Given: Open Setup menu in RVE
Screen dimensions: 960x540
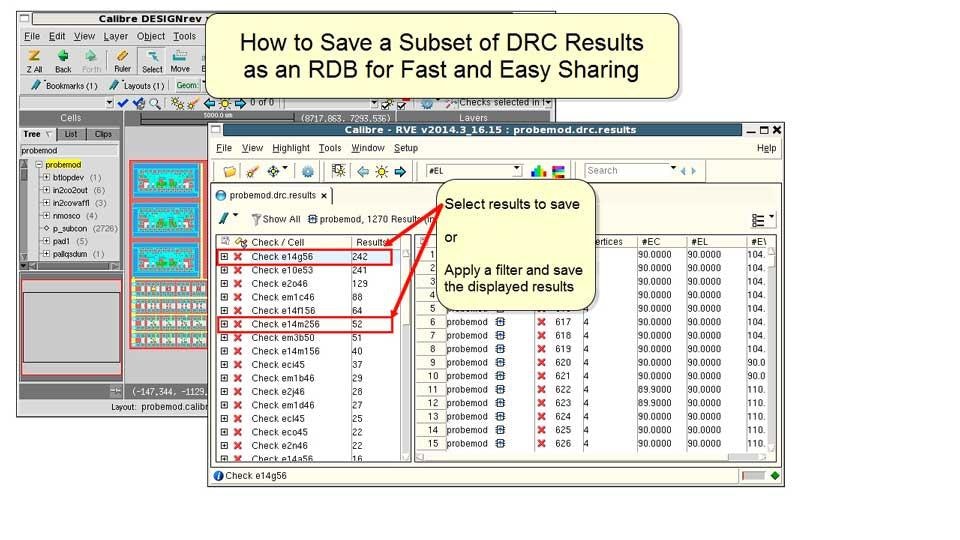Looking at the screenshot, I should click(406, 148).
